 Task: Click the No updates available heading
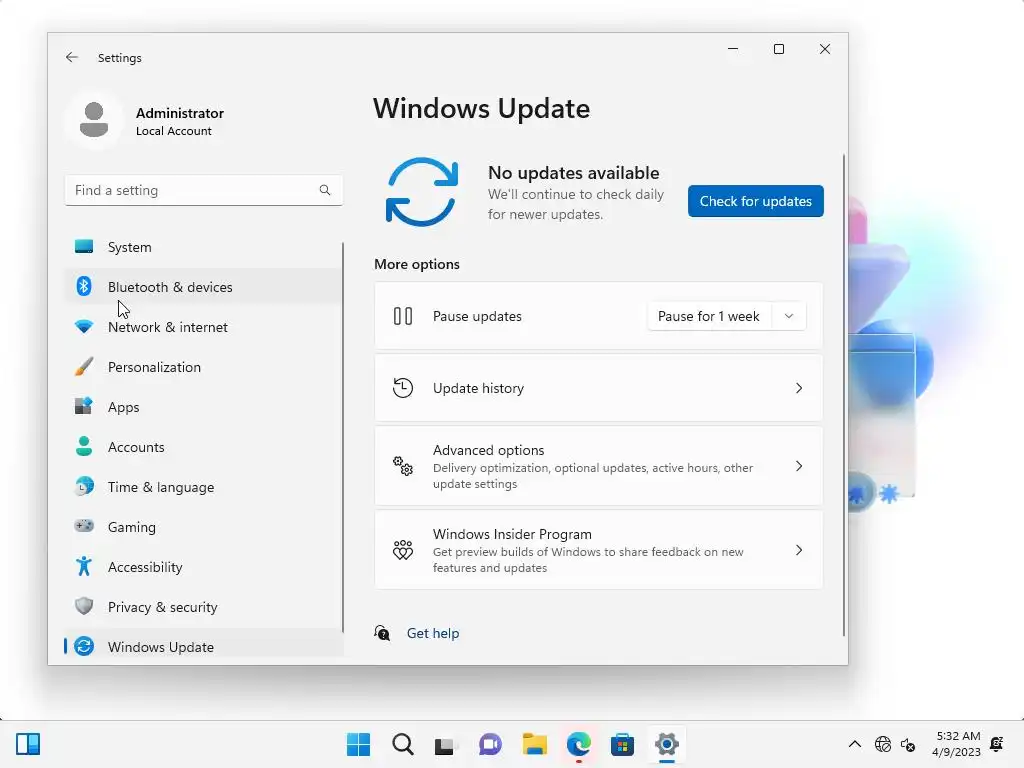[x=573, y=172]
